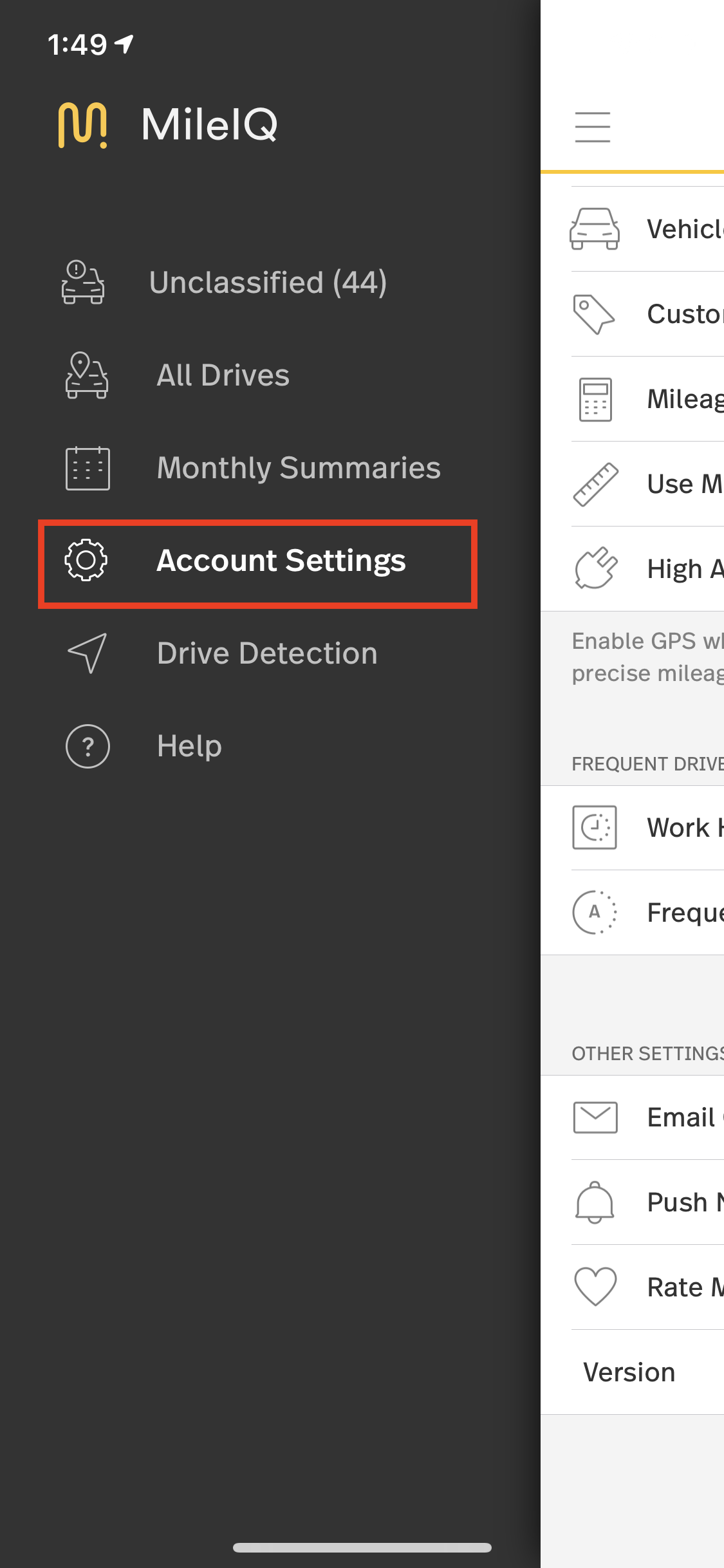This screenshot has width=724, height=1568.
Task: Tap the Drive Detection arrow icon
Action: tap(88, 653)
